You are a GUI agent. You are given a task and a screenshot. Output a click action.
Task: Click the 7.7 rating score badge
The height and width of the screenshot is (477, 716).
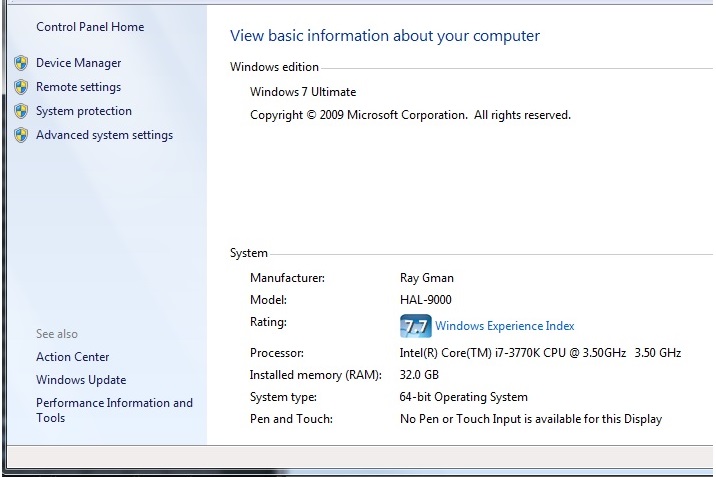point(415,326)
